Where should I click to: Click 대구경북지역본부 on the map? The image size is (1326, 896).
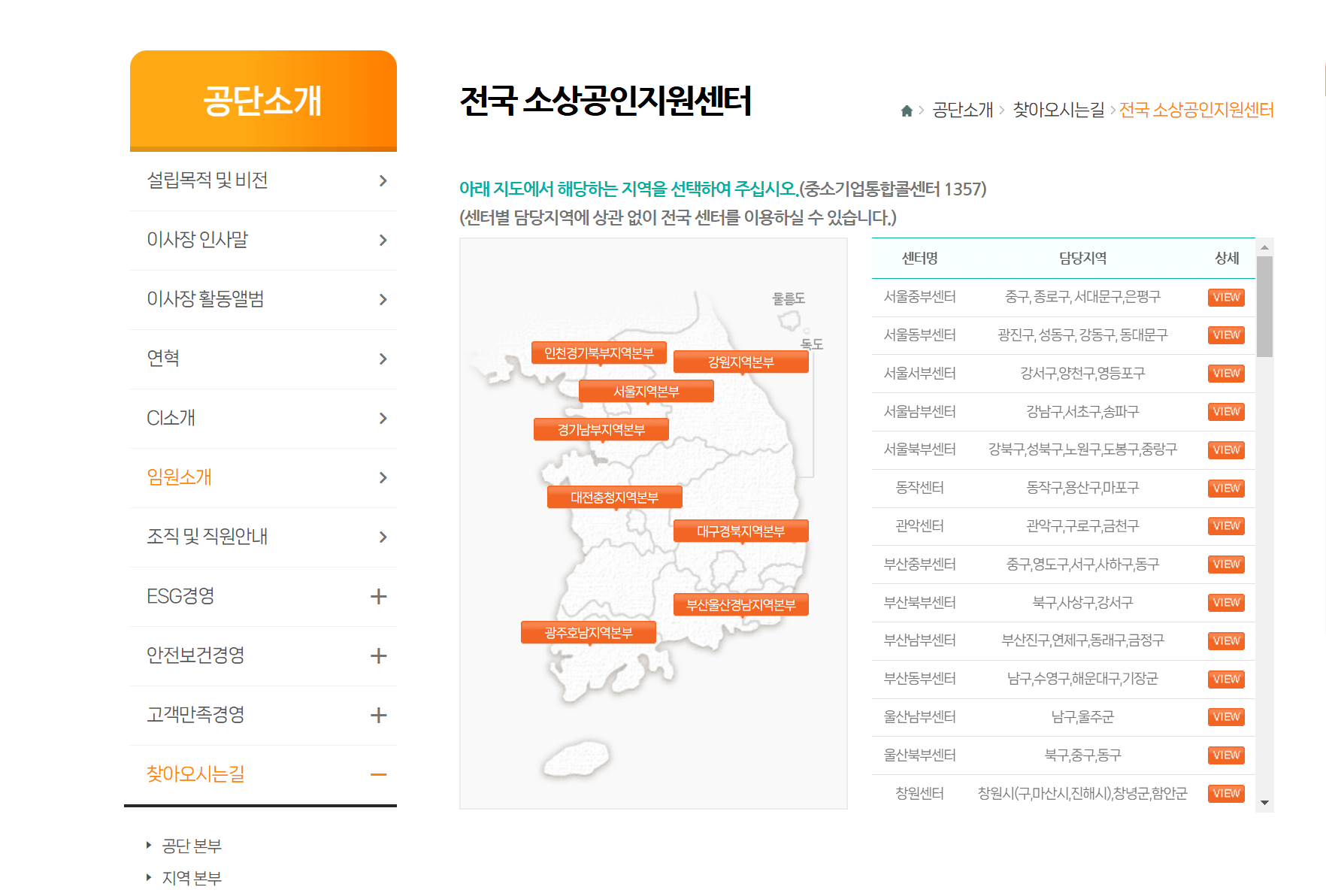740,531
